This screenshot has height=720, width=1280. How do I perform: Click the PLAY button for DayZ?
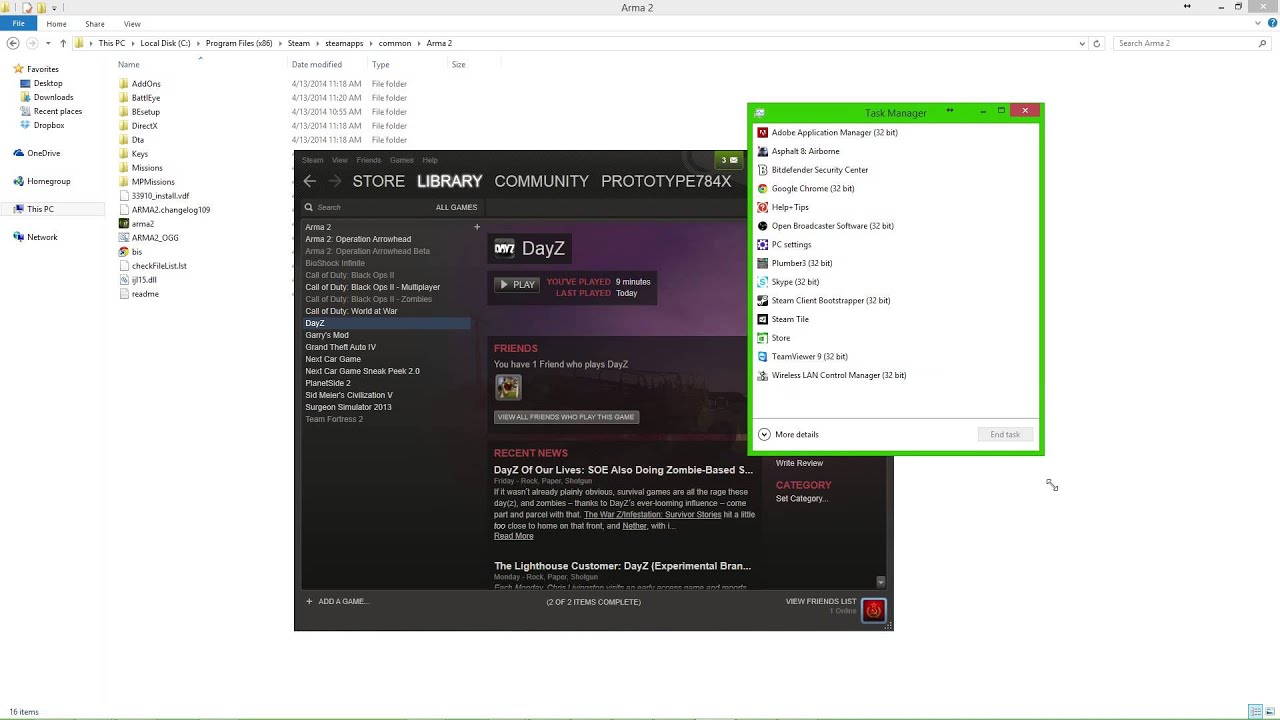pyautogui.click(x=516, y=285)
